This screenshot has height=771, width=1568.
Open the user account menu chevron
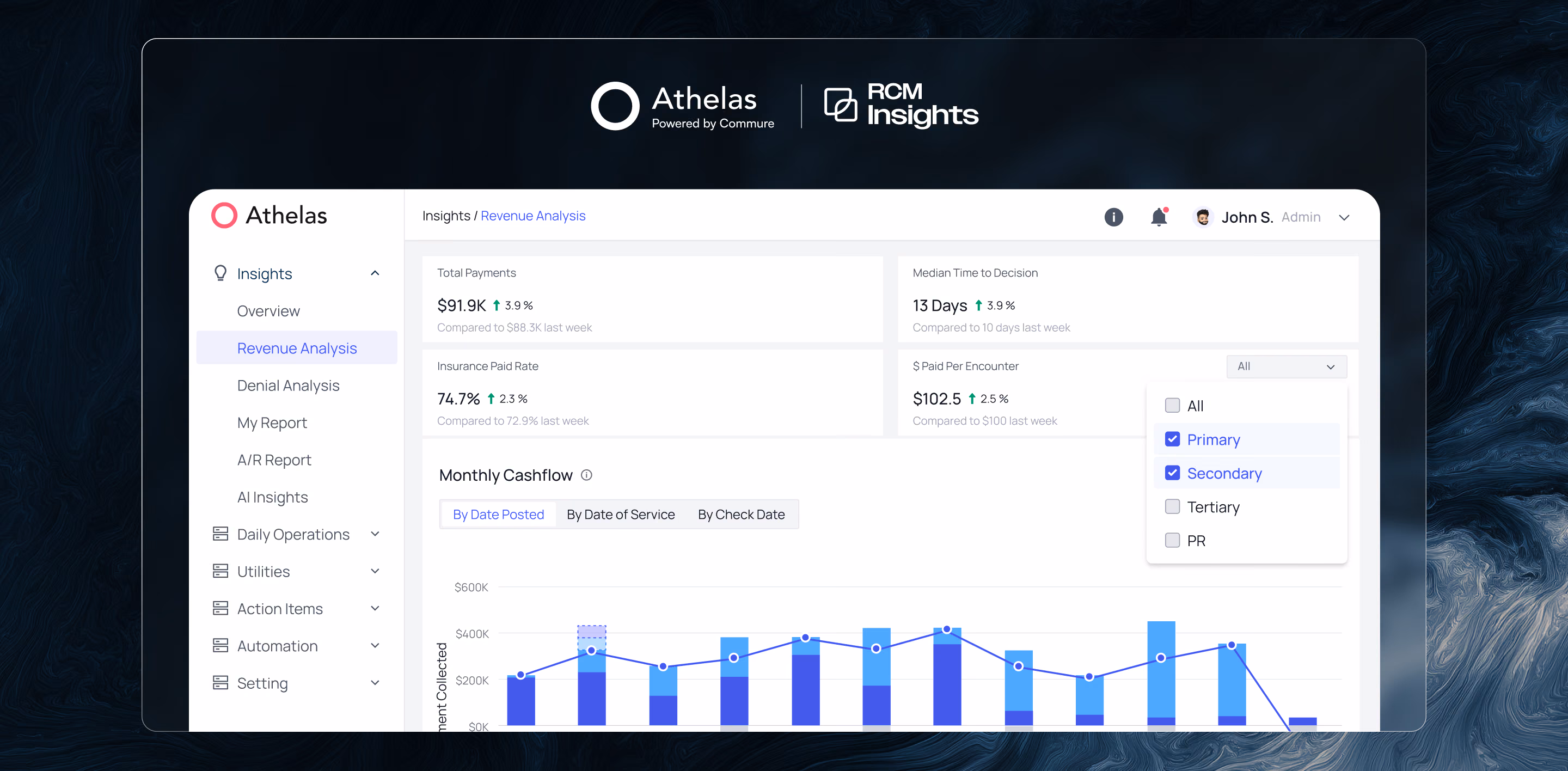tap(1344, 218)
